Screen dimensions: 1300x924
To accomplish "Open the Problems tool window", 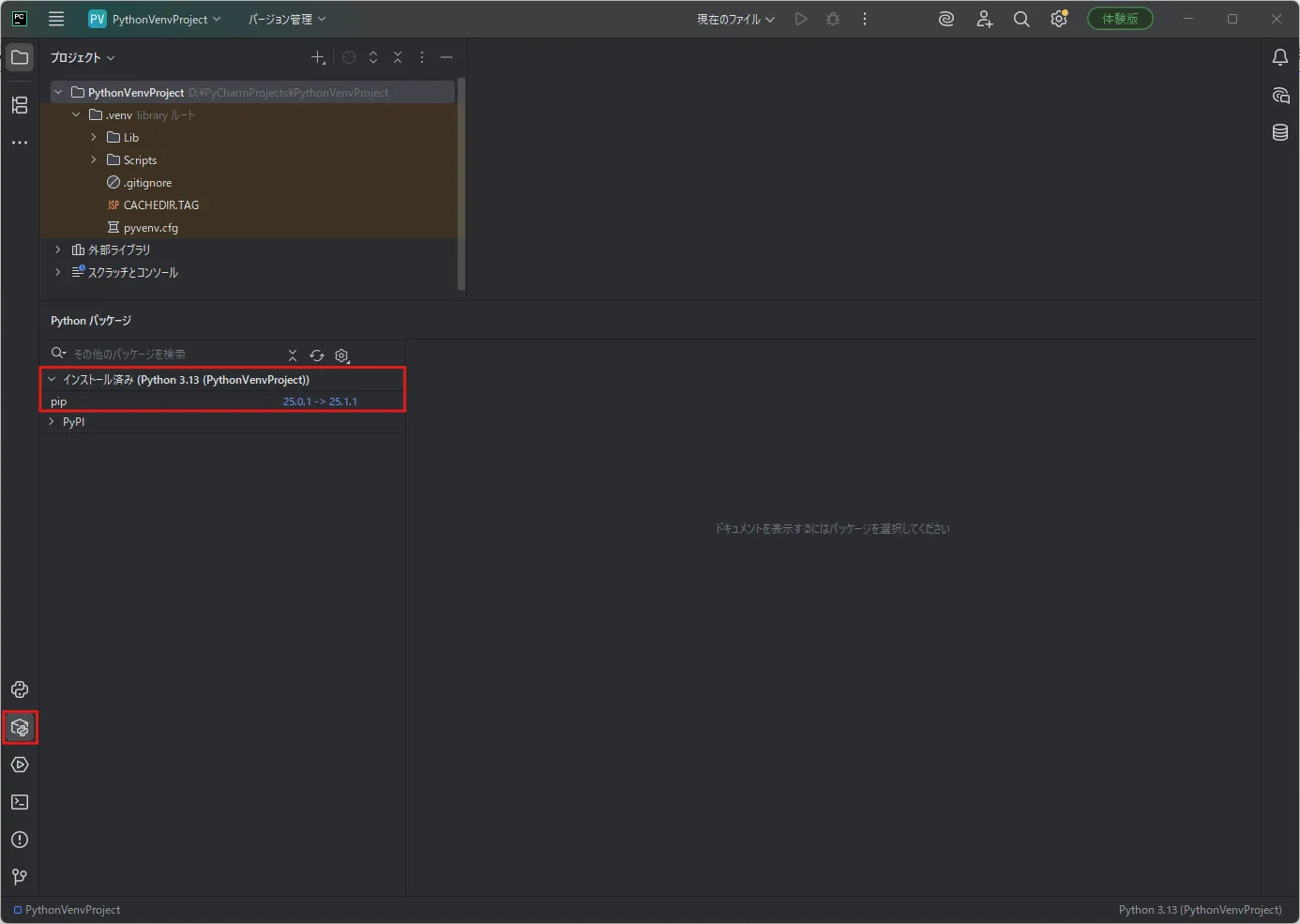I will point(20,840).
